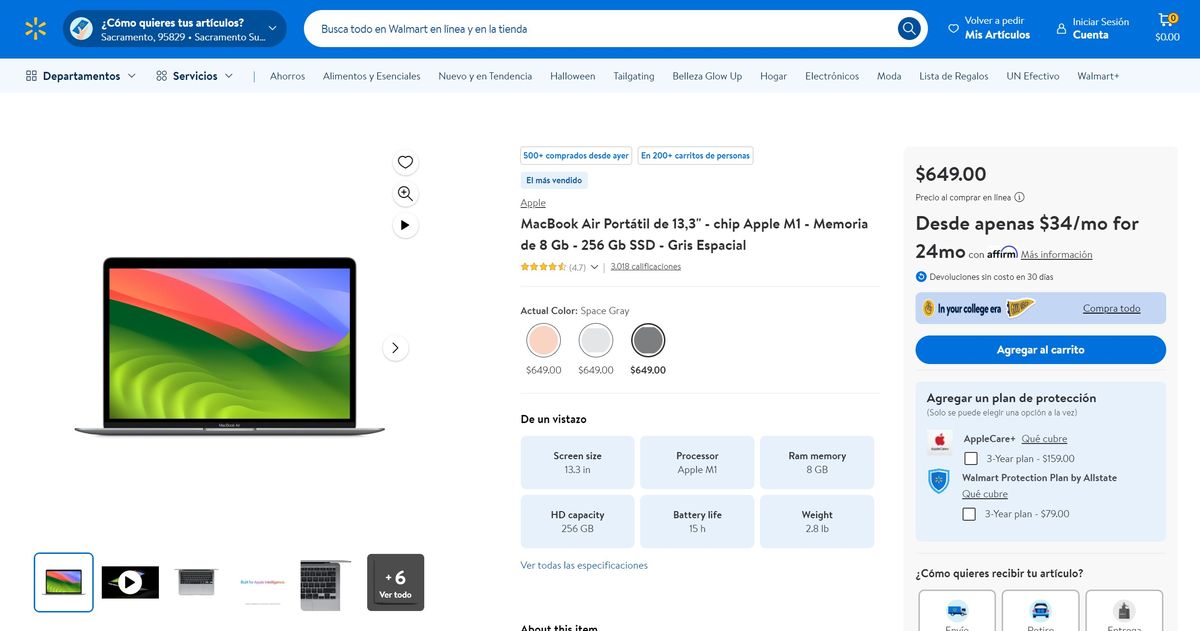Expand the Departamentos menu
The height and width of the screenshot is (631, 1200).
(x=81, y=76)
